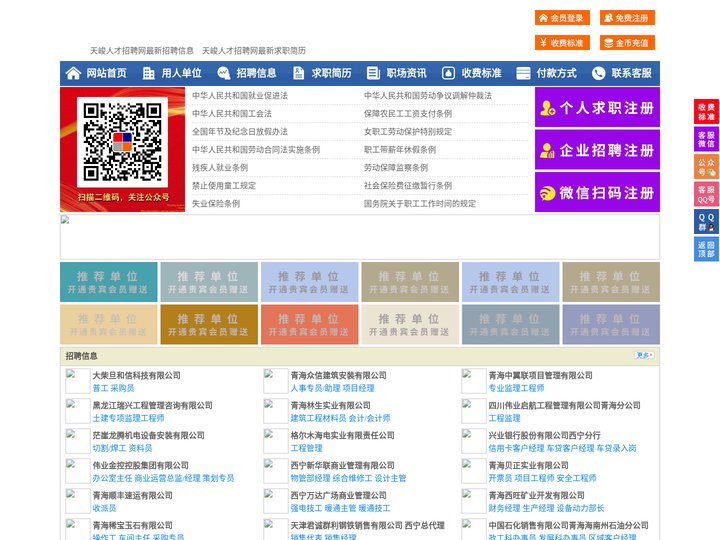Click the 个人求职注册 button

(x=597, y=107)
